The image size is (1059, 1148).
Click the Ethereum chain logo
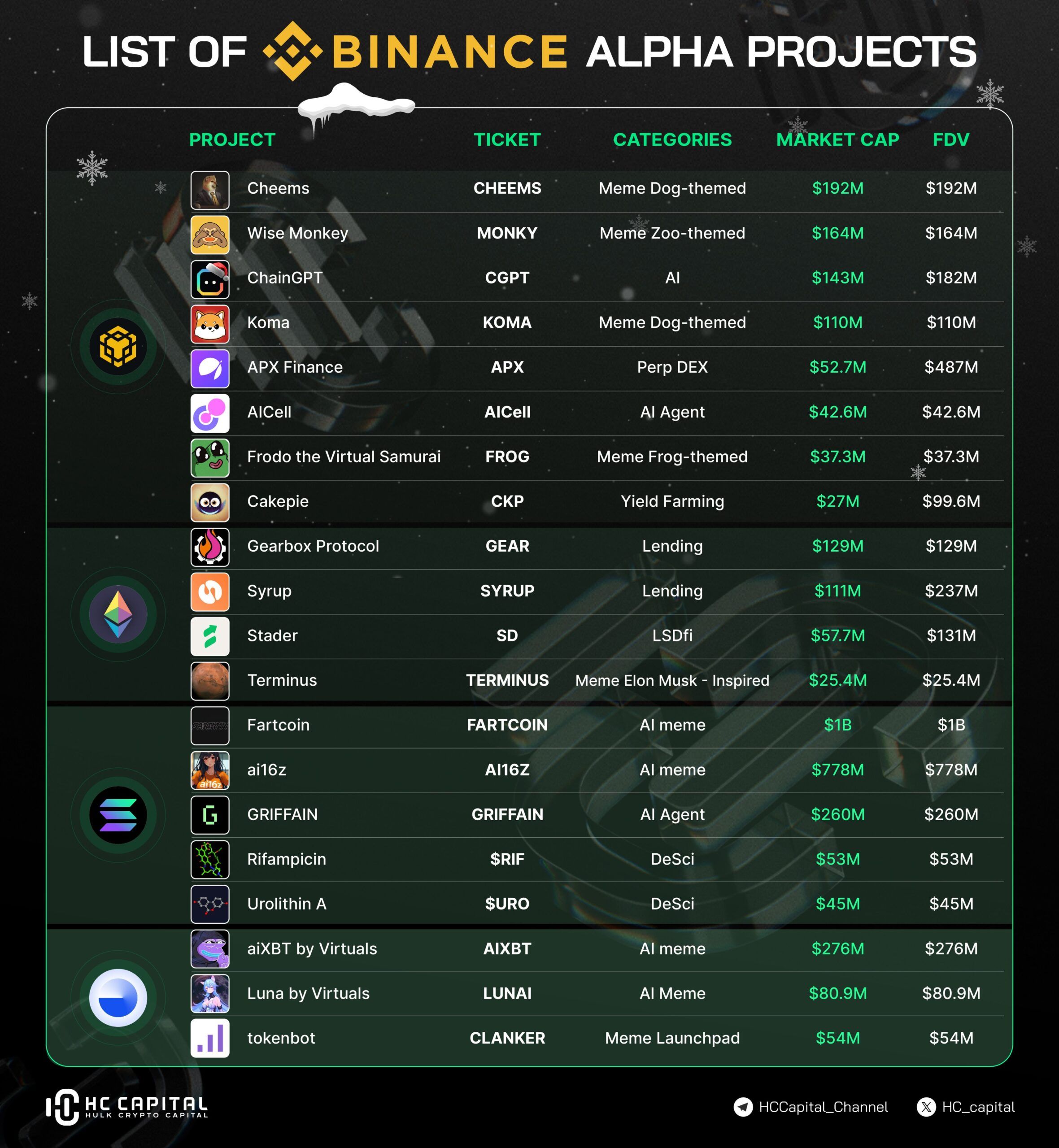coord(118,614)
